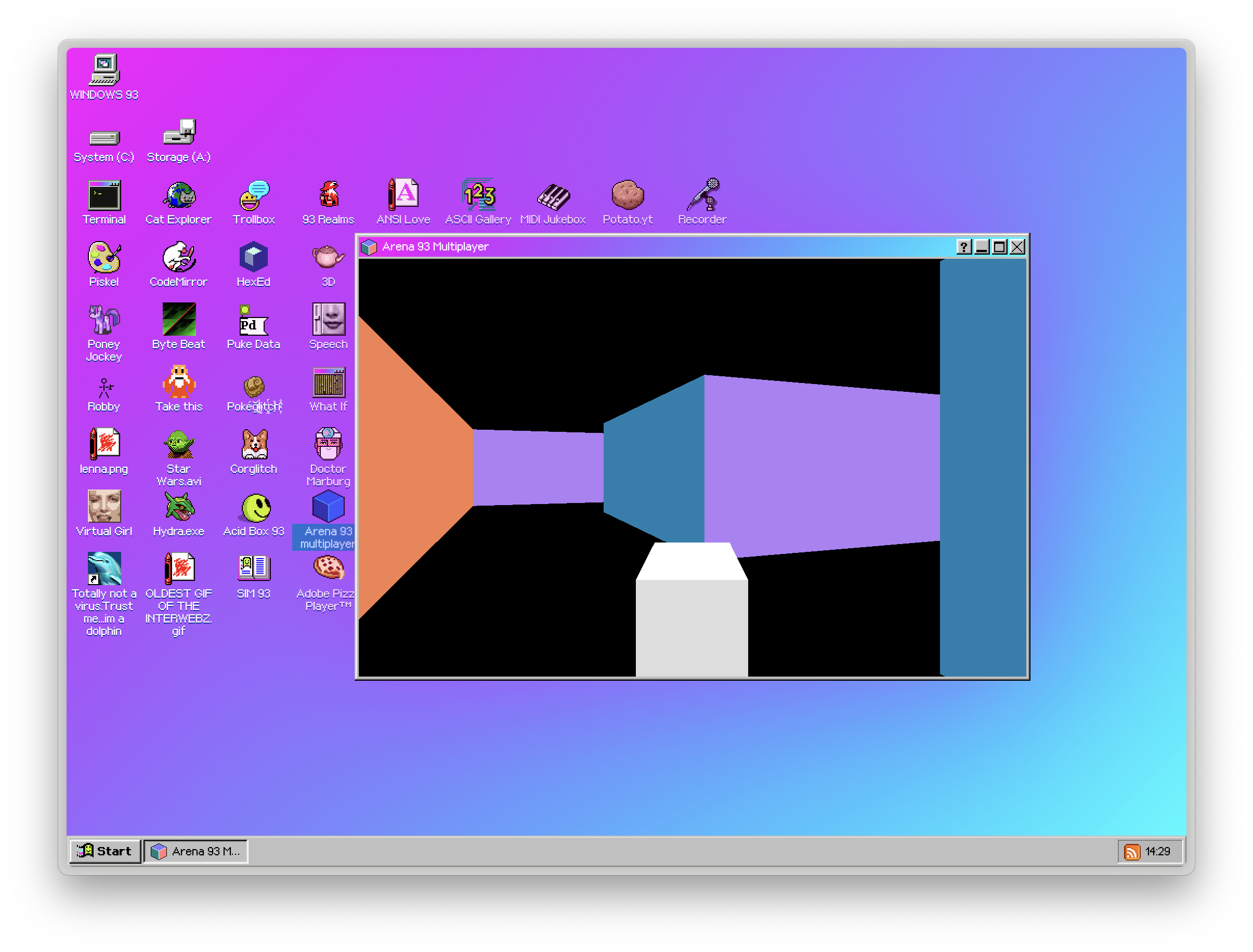The width and height of the screenshot is (1253, 952).
Task: Open the Acid Box 93 smiley icon
Action: tap(253, 508)
